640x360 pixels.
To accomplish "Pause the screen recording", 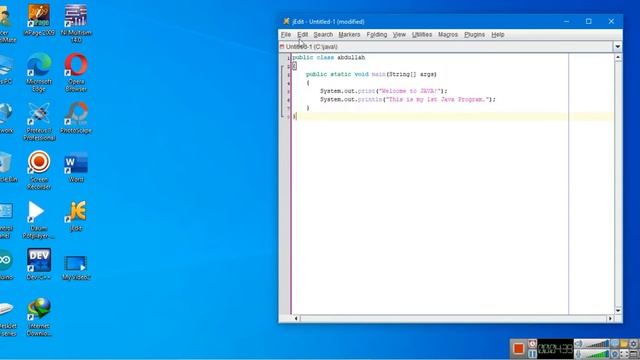I will coord(532,354).
